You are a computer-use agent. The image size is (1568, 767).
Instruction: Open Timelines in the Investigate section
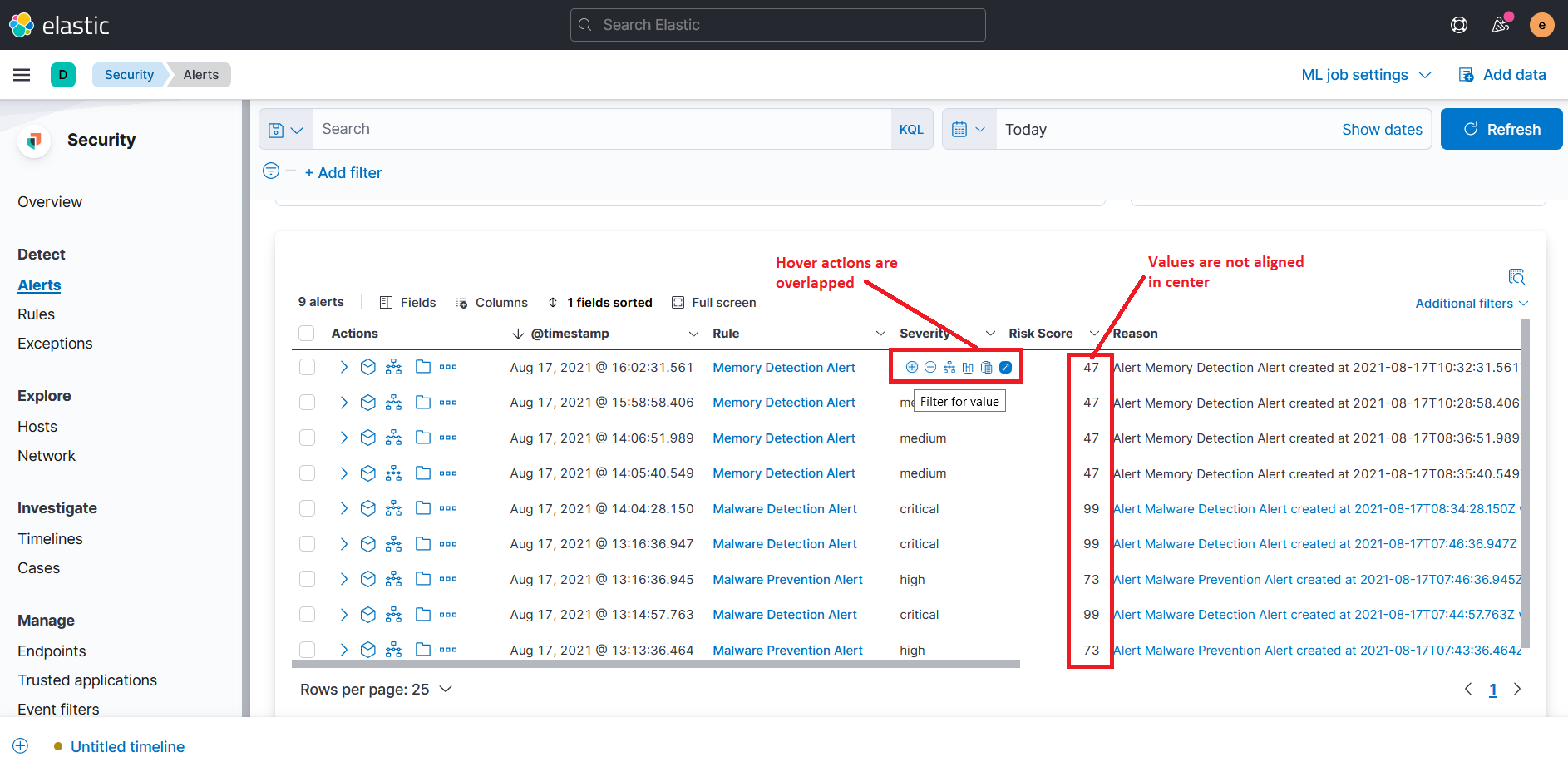50,539
